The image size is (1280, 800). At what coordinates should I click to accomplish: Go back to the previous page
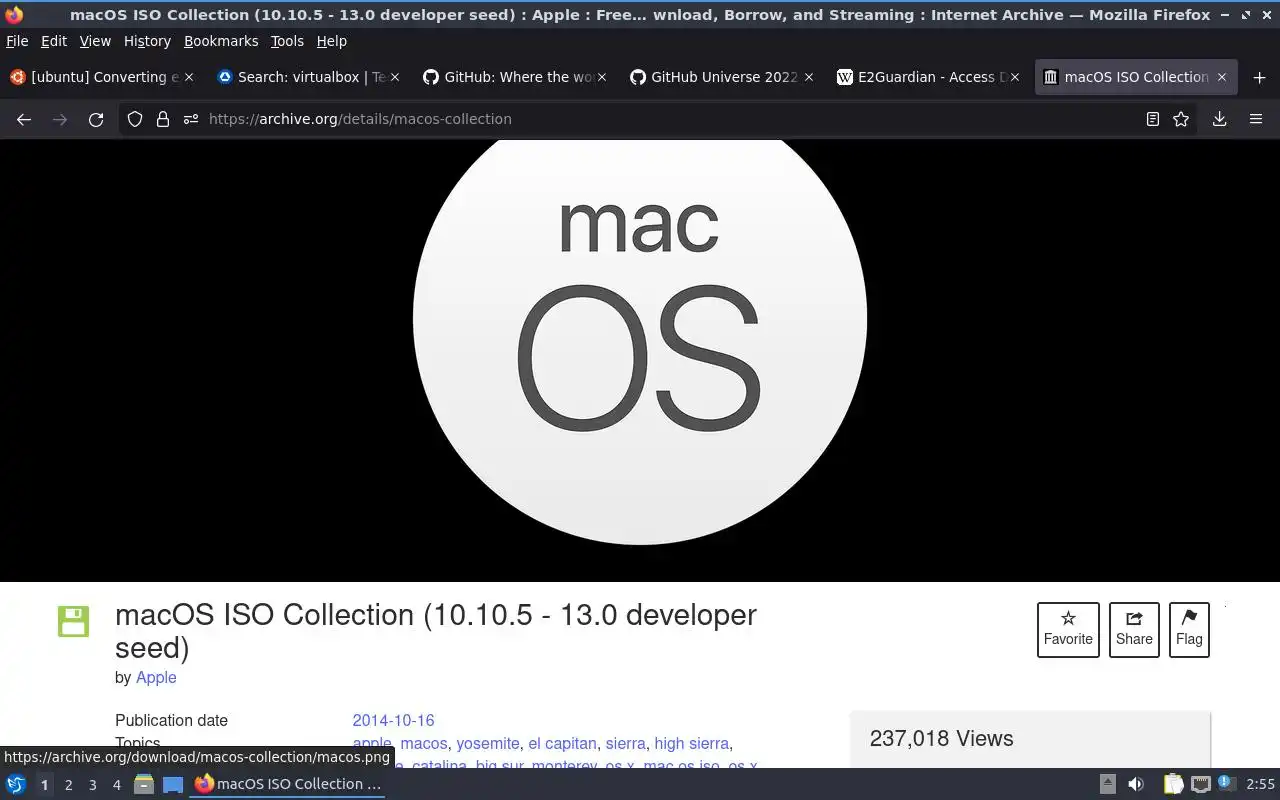(24, 119)
